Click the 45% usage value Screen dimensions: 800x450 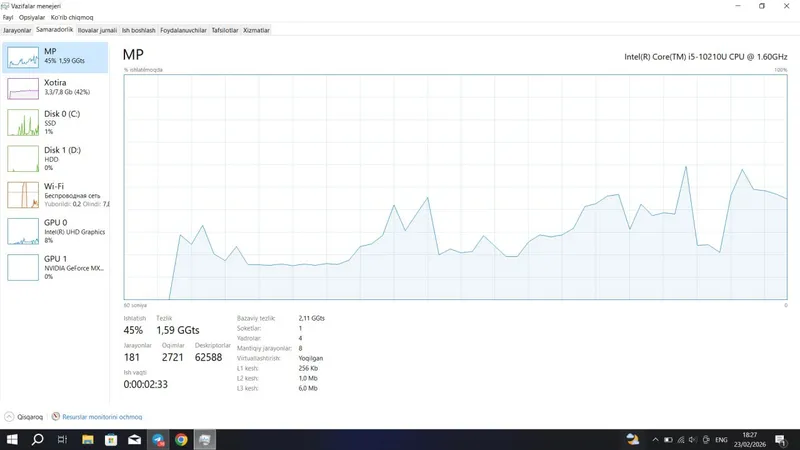tap(133, 331)
